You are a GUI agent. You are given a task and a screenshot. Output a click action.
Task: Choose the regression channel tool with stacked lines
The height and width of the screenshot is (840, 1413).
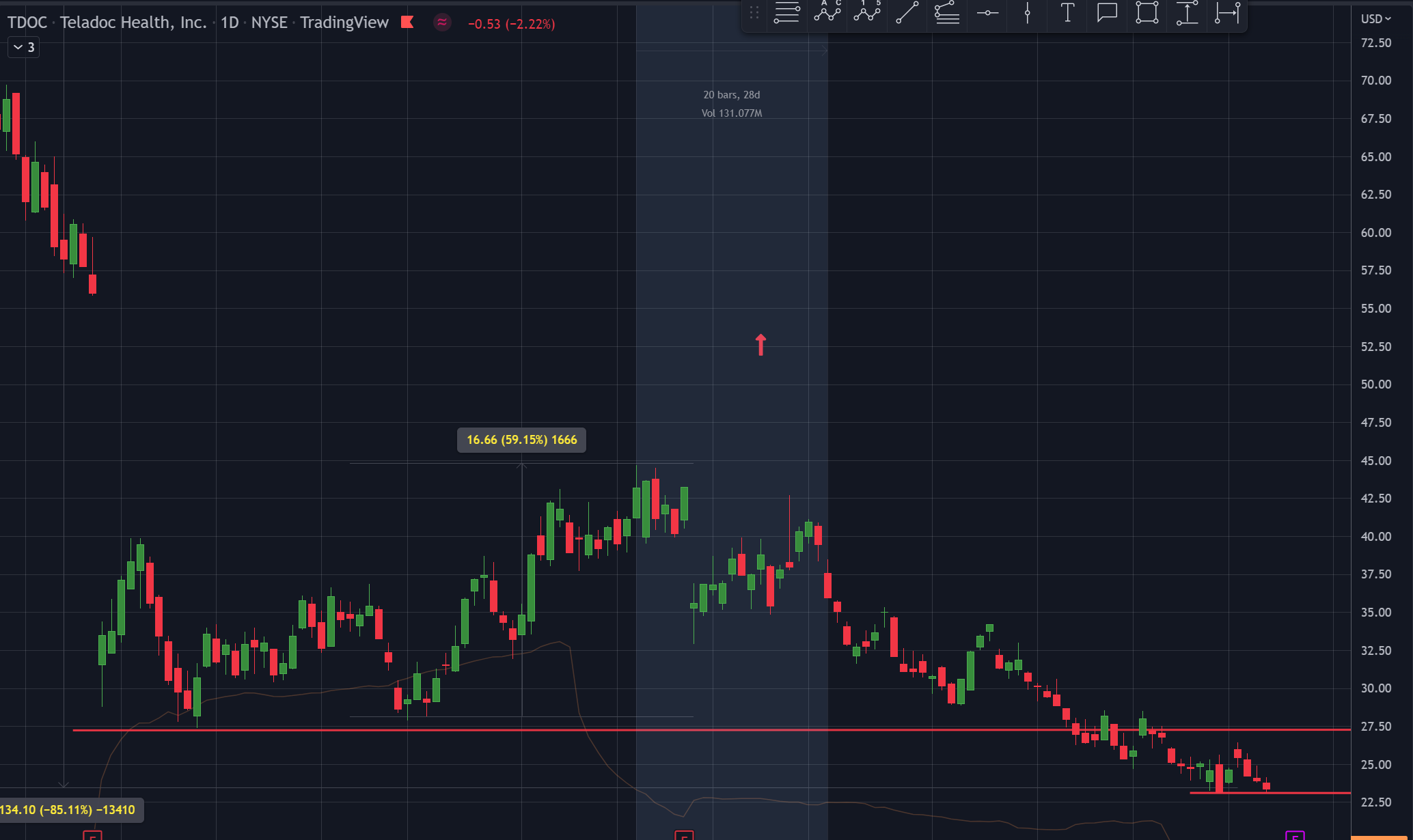pyautogui.click(x=947, y=12)
